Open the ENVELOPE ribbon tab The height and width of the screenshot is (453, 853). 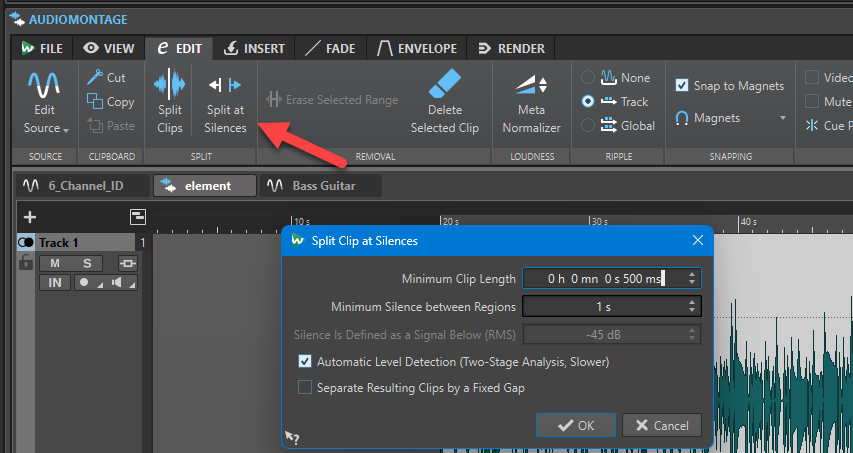click(x=417, y=48)
